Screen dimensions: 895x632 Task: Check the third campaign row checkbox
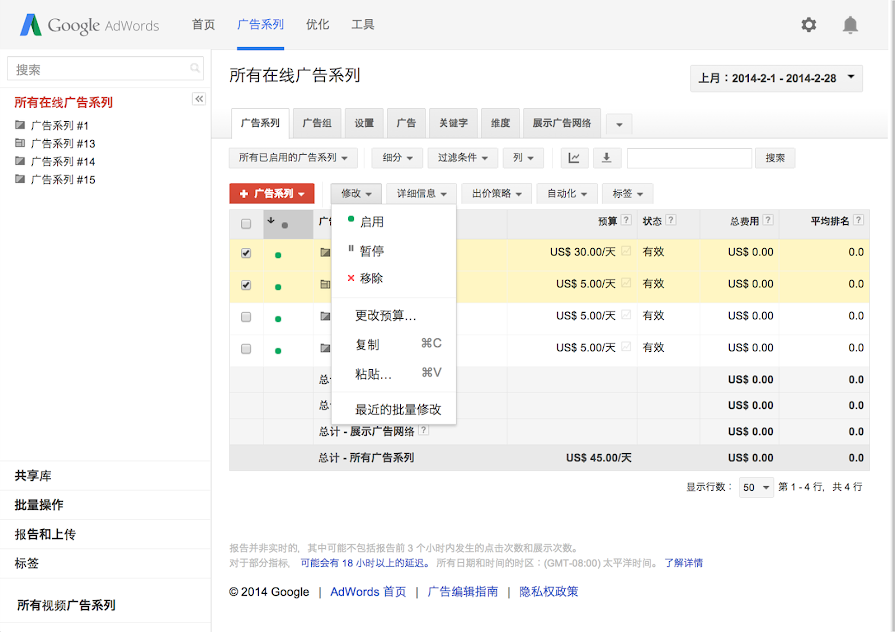pos(246,317)
